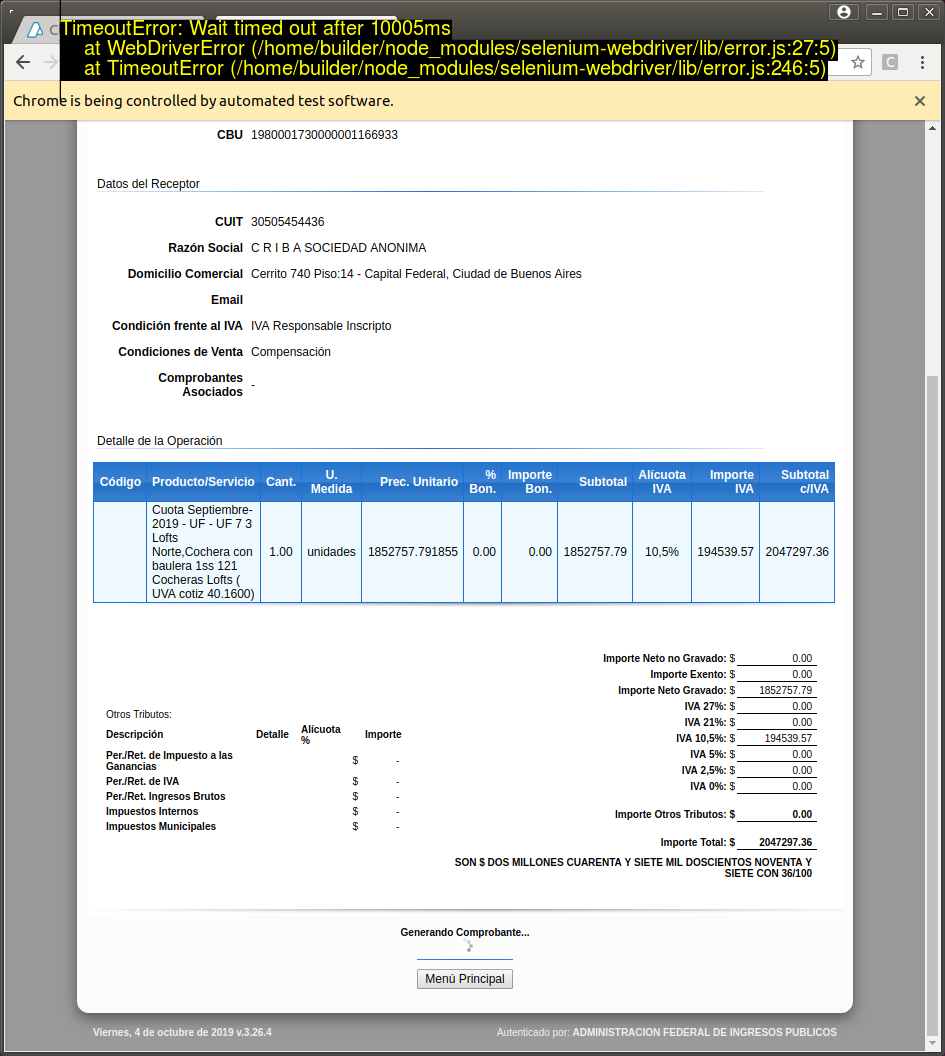
Task: Click the Detalle de la Operación heading
Action: point(160,441)
